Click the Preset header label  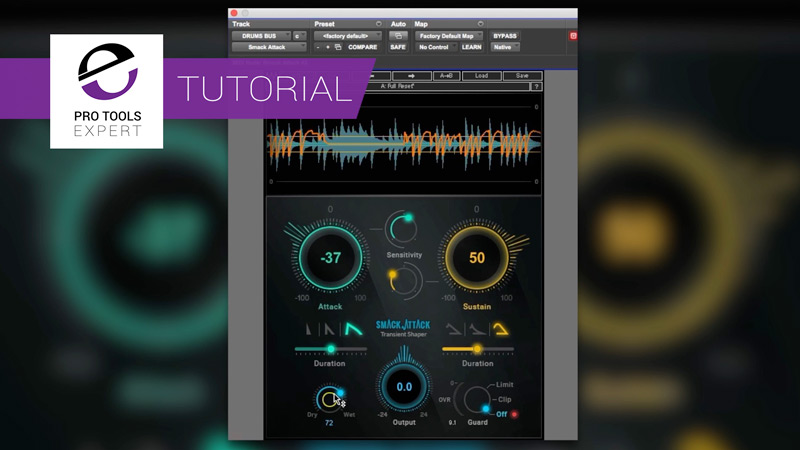click(324, 24)
